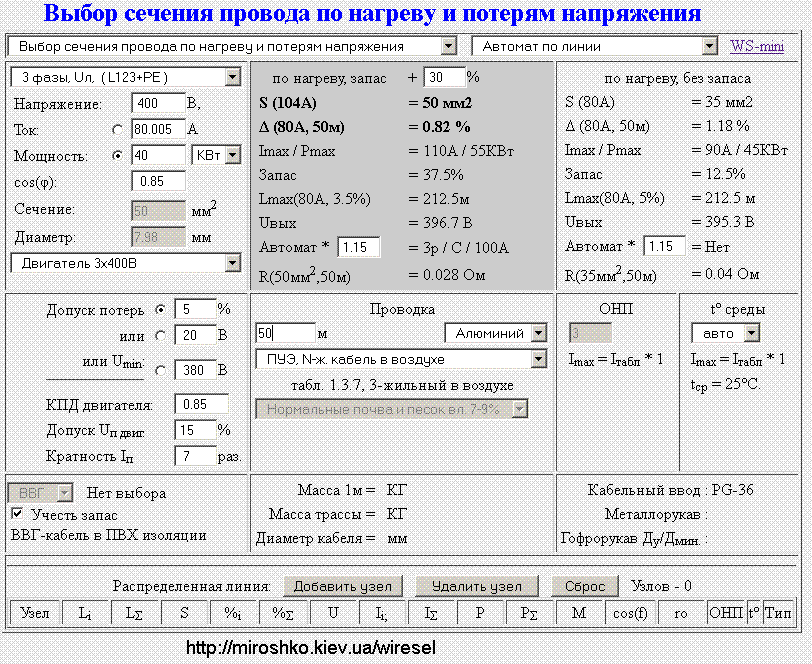Open the ПУЭ cable laying method dropdown

401,359
